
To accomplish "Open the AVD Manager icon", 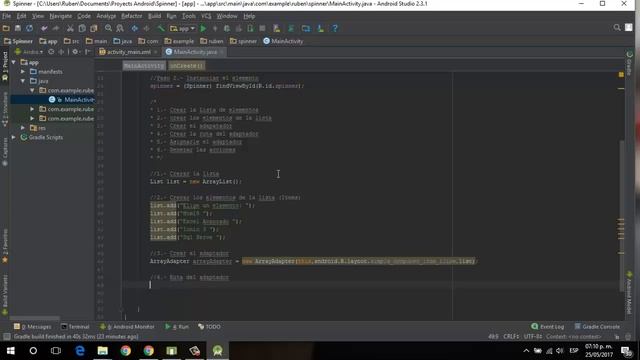I will (x=277, y=28).
